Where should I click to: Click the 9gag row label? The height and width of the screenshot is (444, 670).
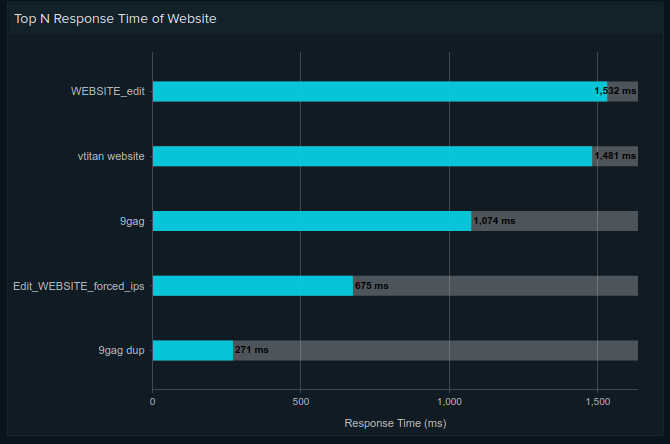132,221
